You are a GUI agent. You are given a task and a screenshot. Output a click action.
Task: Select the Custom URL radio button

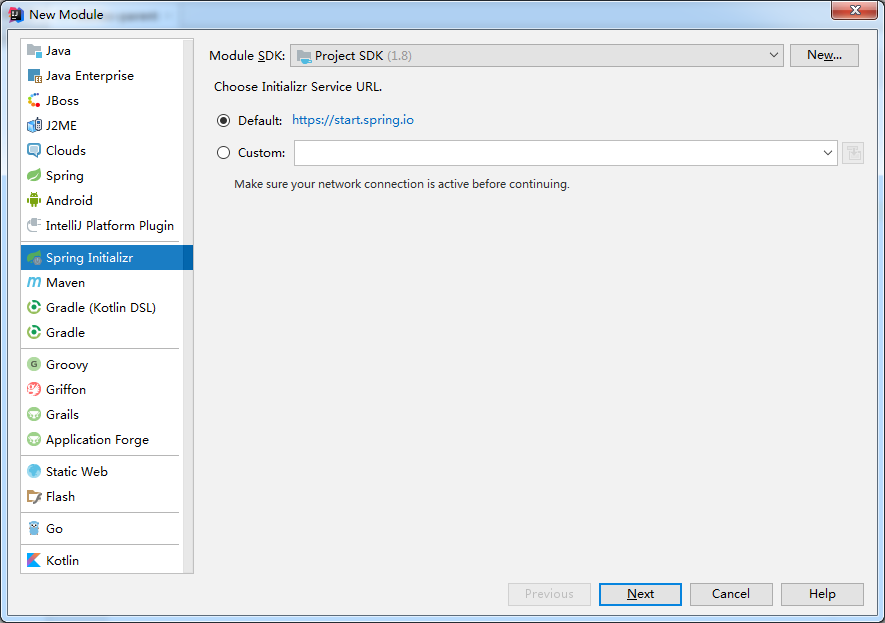(224, 152)
